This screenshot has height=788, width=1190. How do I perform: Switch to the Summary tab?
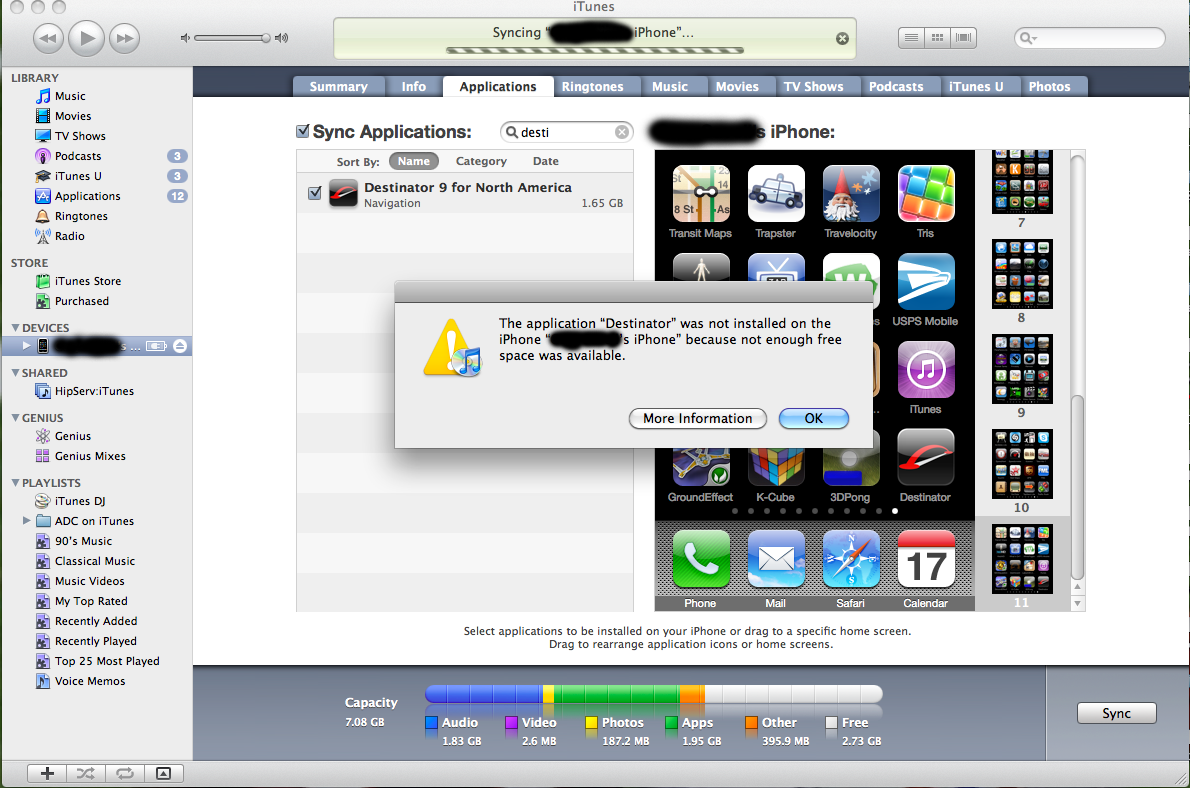pos(338,87)
